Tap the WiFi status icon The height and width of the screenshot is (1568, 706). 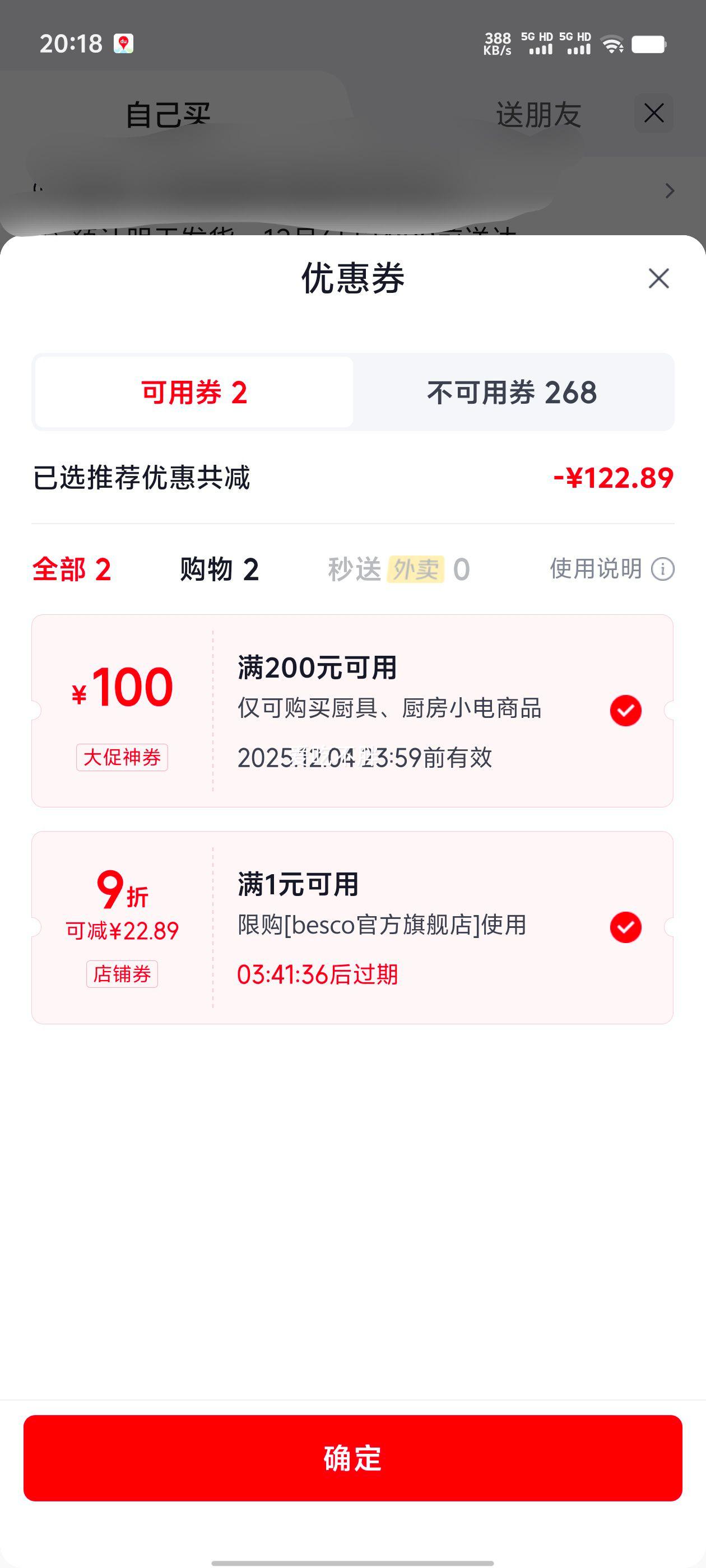[611, 44]
